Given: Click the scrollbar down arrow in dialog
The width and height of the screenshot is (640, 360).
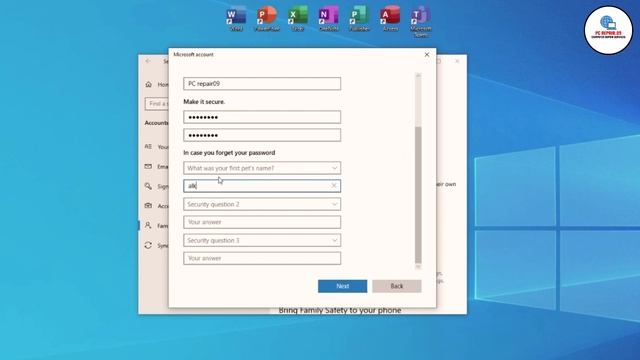Looking at the screenshot, I should pyautogui.click(x=418, y=267).
